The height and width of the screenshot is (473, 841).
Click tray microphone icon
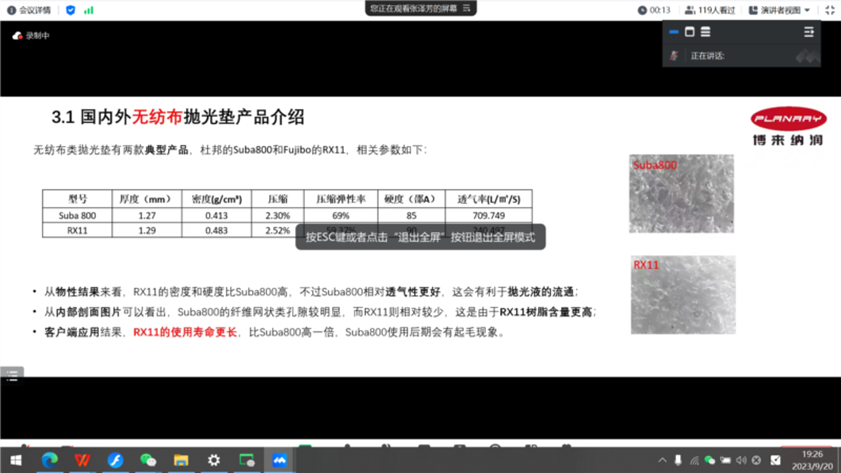pos(678,460)
